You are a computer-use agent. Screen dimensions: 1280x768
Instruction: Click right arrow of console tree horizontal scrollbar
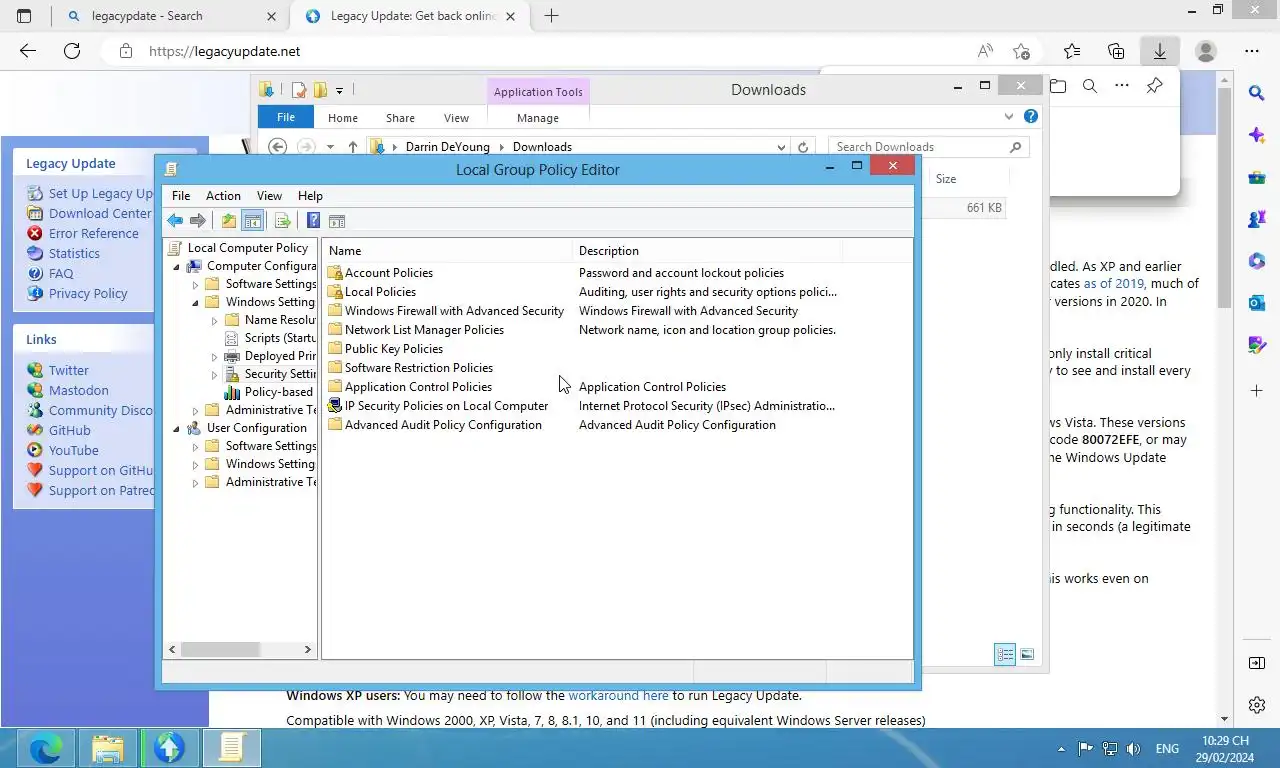point(307,650)
